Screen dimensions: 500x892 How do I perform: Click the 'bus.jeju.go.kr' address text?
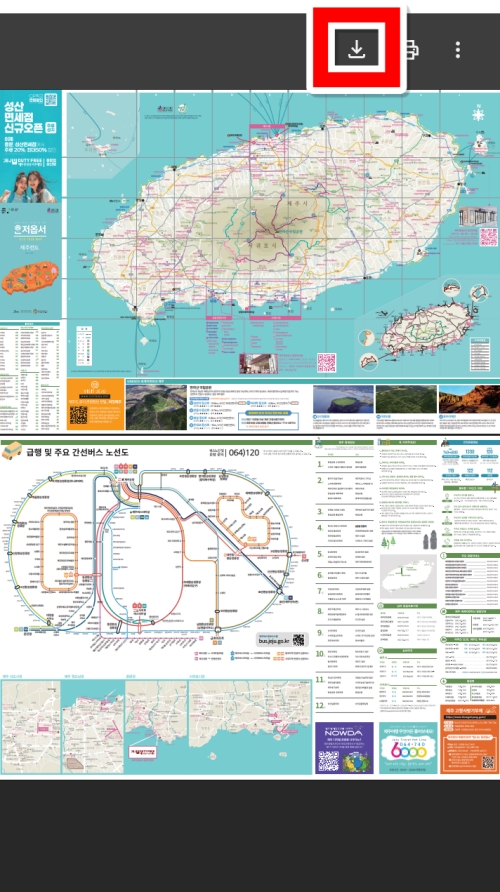[274, 641]
